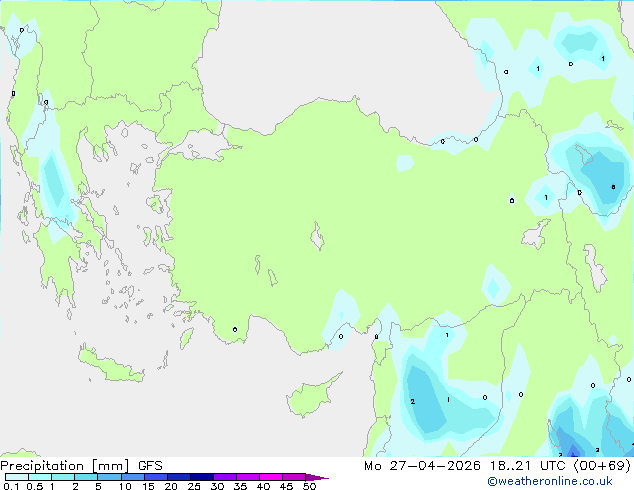Pick the 2–5 mm legend swatch
Viewport: 634px width, 490px height.
tap(86, 477)
